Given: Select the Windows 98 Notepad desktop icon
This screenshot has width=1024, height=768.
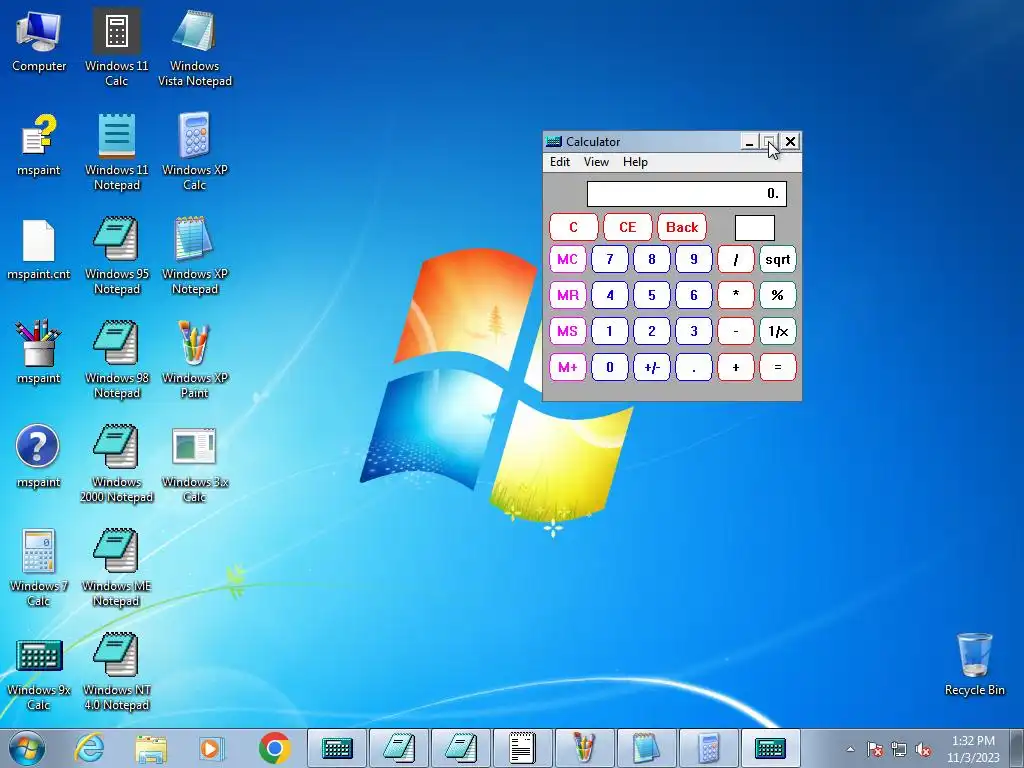Looking at the screenshot, I should pyautogui.click(x=116, y=359).
